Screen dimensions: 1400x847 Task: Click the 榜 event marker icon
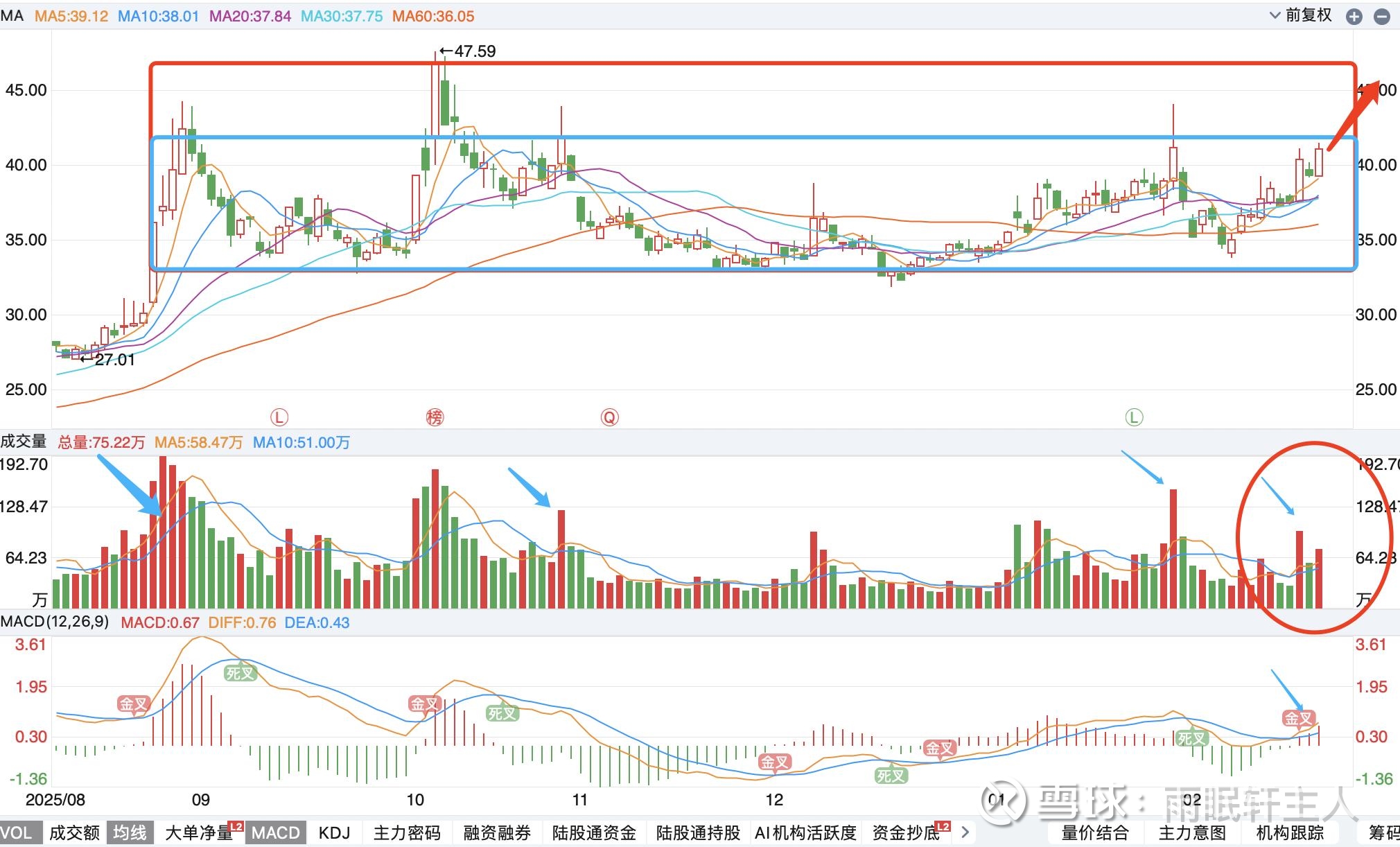pyautogui.click(x=435, y=417)
